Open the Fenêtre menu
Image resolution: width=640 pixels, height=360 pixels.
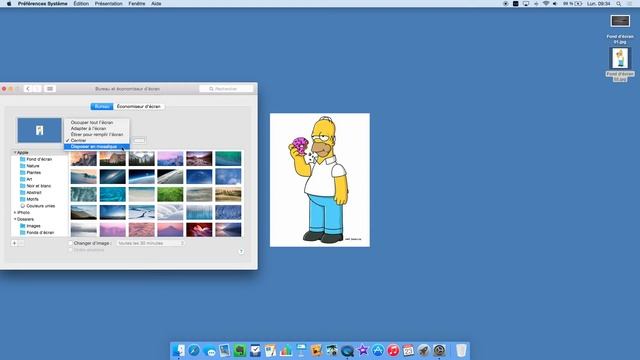click(x=137, y=3)
